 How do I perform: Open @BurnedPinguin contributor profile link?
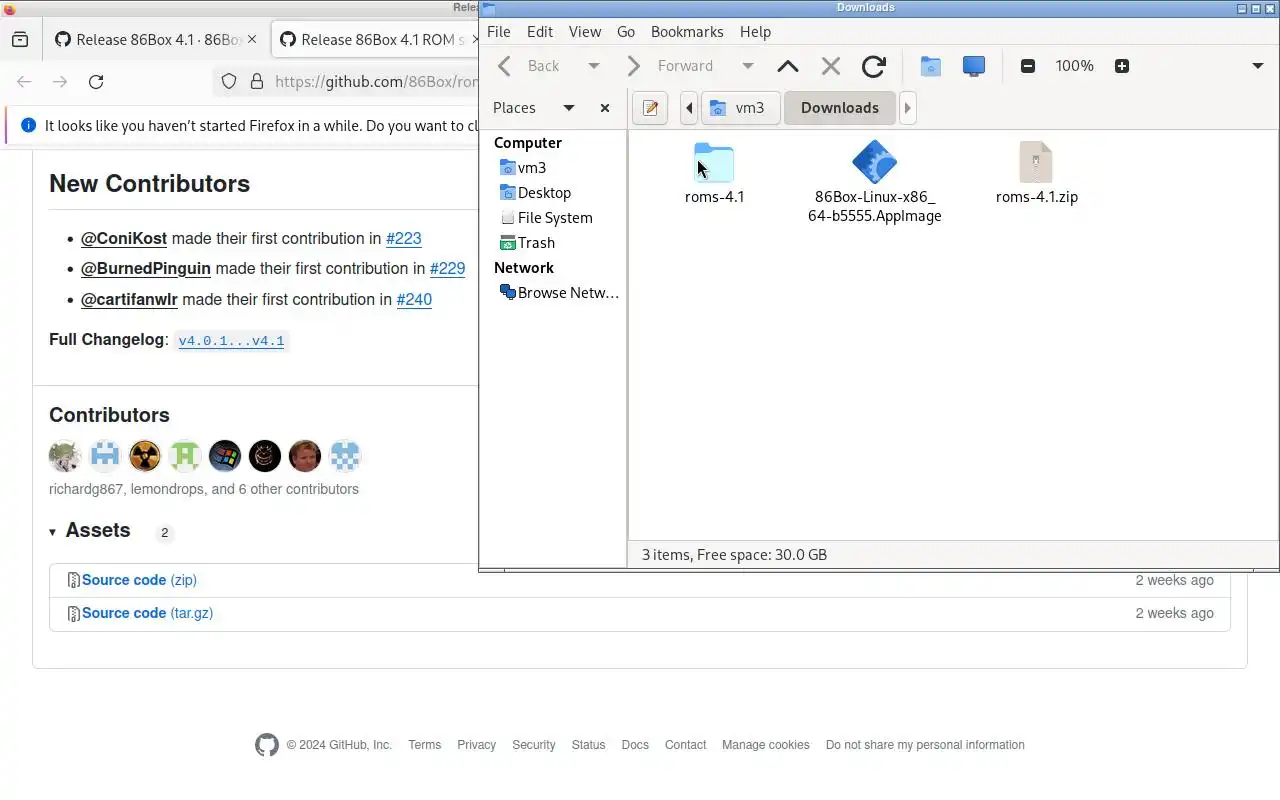146,269
